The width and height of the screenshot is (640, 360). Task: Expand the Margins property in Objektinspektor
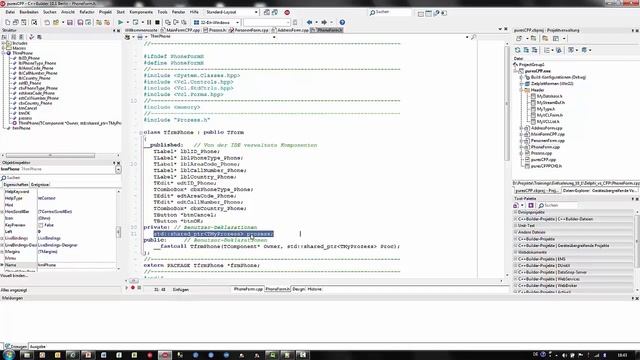[x=2, y=252]
